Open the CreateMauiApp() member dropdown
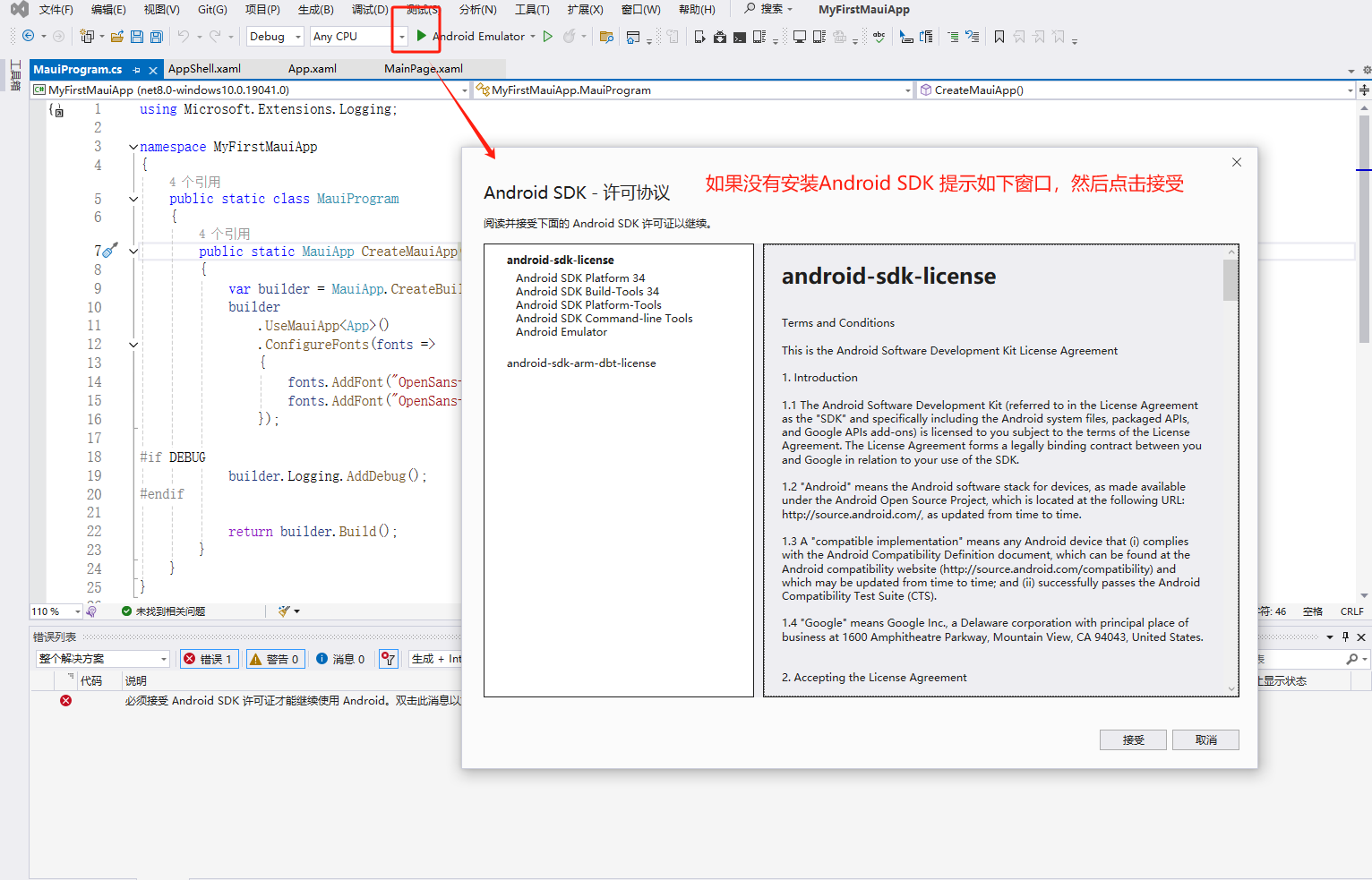This screenshot has height=880, width=1372. point(1136,90)
